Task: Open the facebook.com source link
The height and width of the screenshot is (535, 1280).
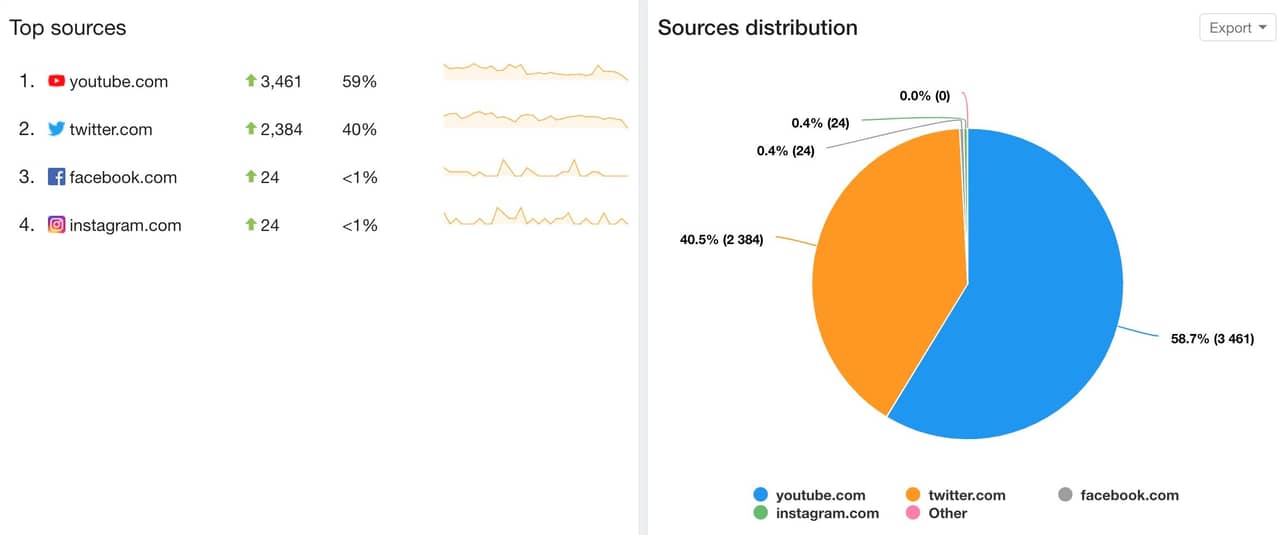Action: (x=123, y=178)
